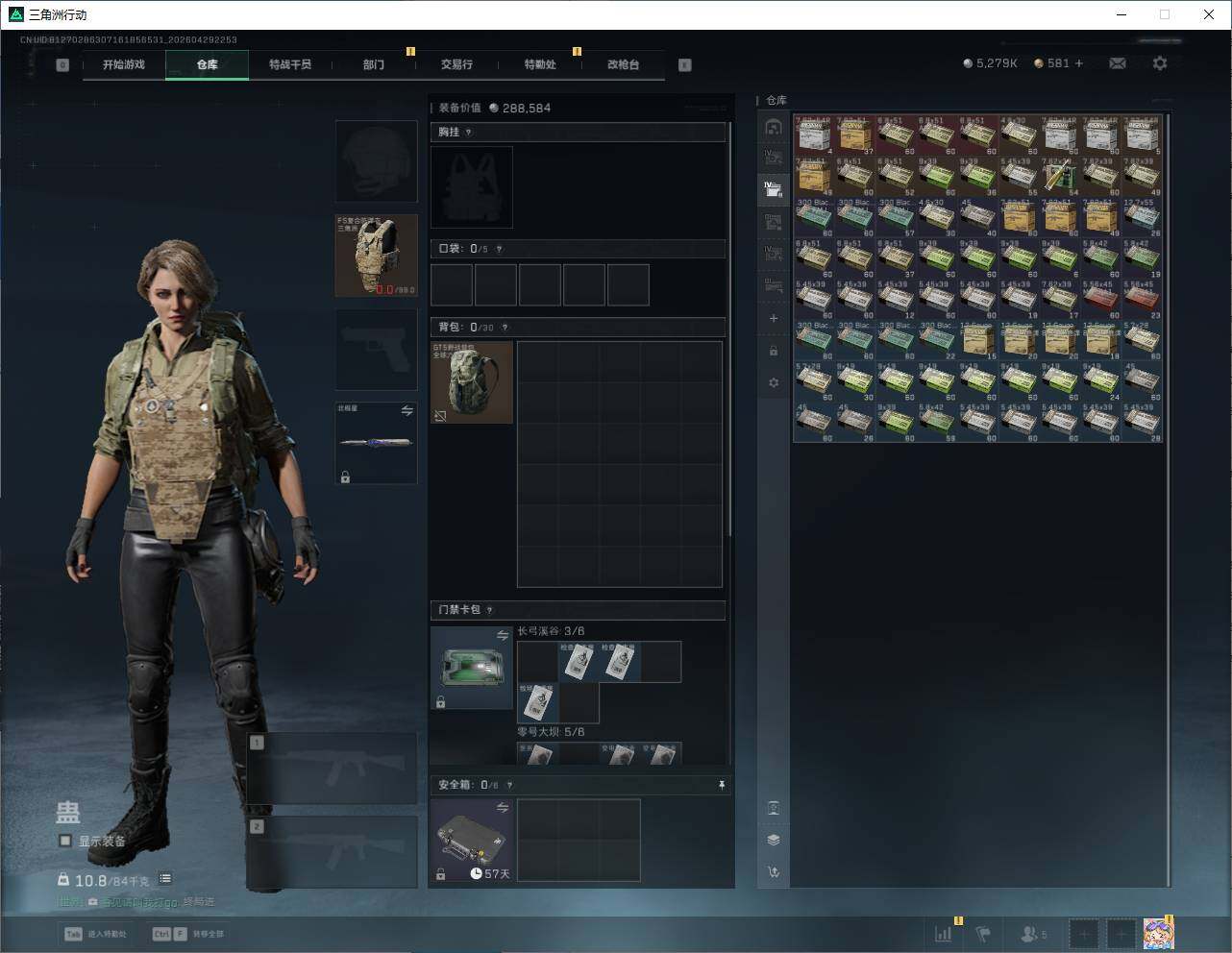Click the 零号大坝: 5/6 label
Screen dimensions: 1232x953
point(551,732)
